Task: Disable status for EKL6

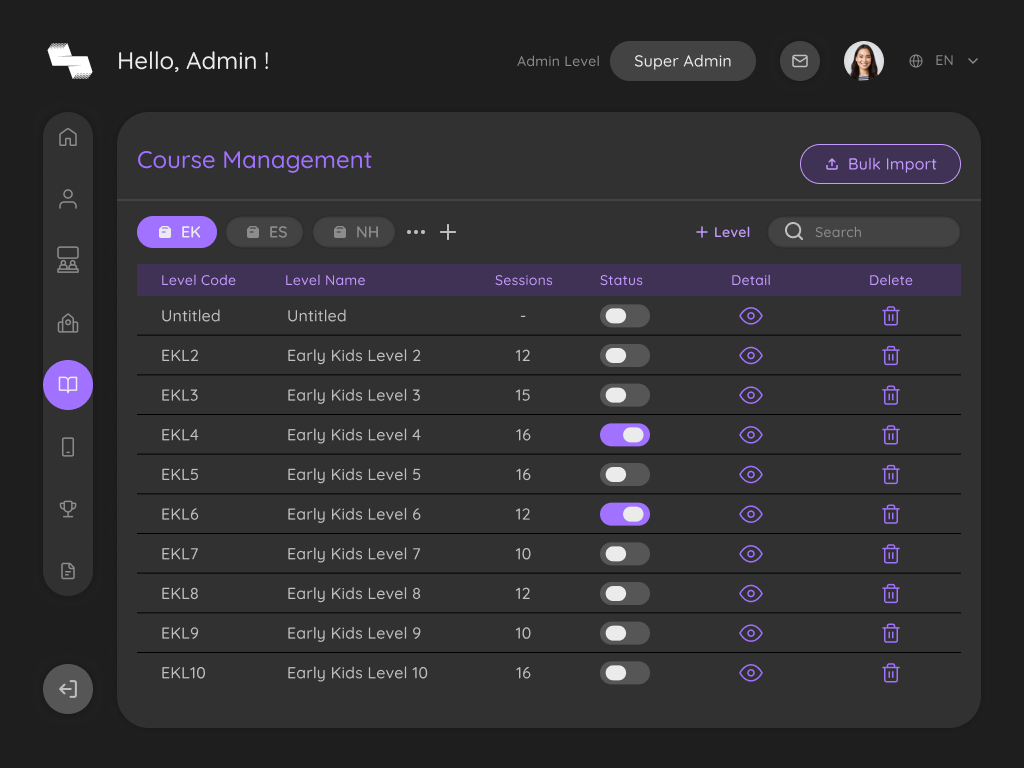Action: point(624,515)
